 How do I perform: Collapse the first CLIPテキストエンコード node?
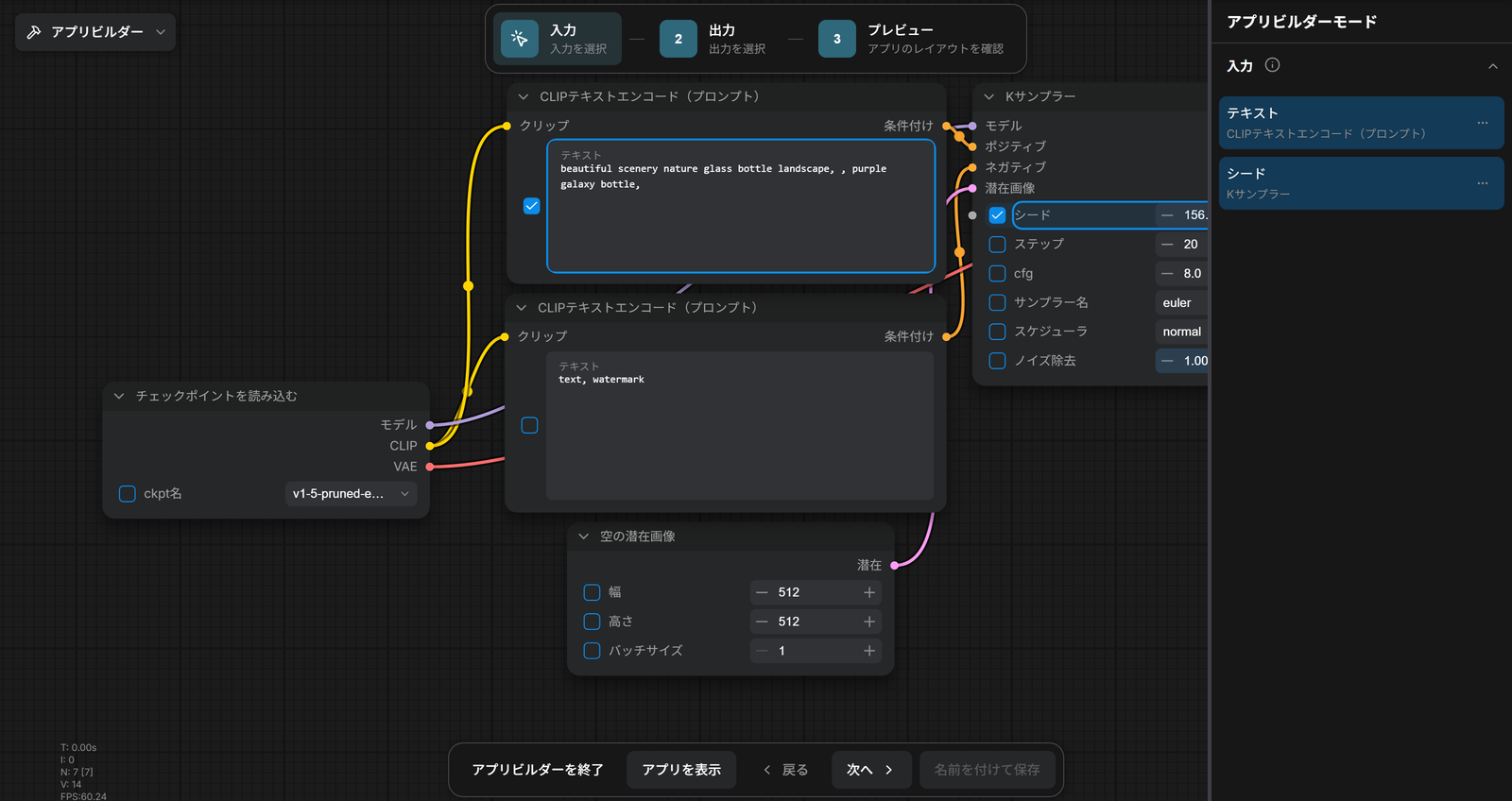click(x=524, y=96)
